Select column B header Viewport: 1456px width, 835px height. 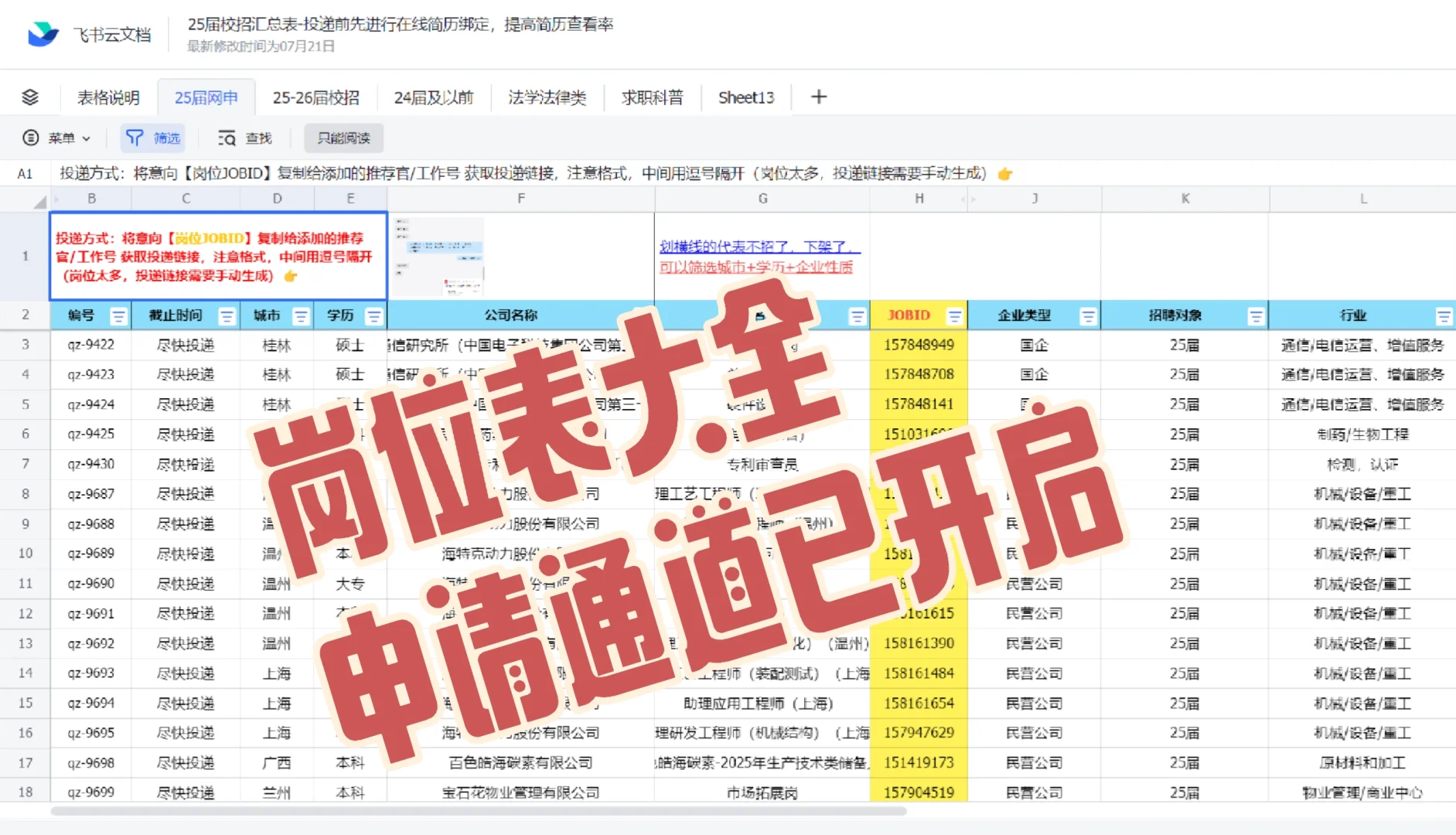coord(91,199)
